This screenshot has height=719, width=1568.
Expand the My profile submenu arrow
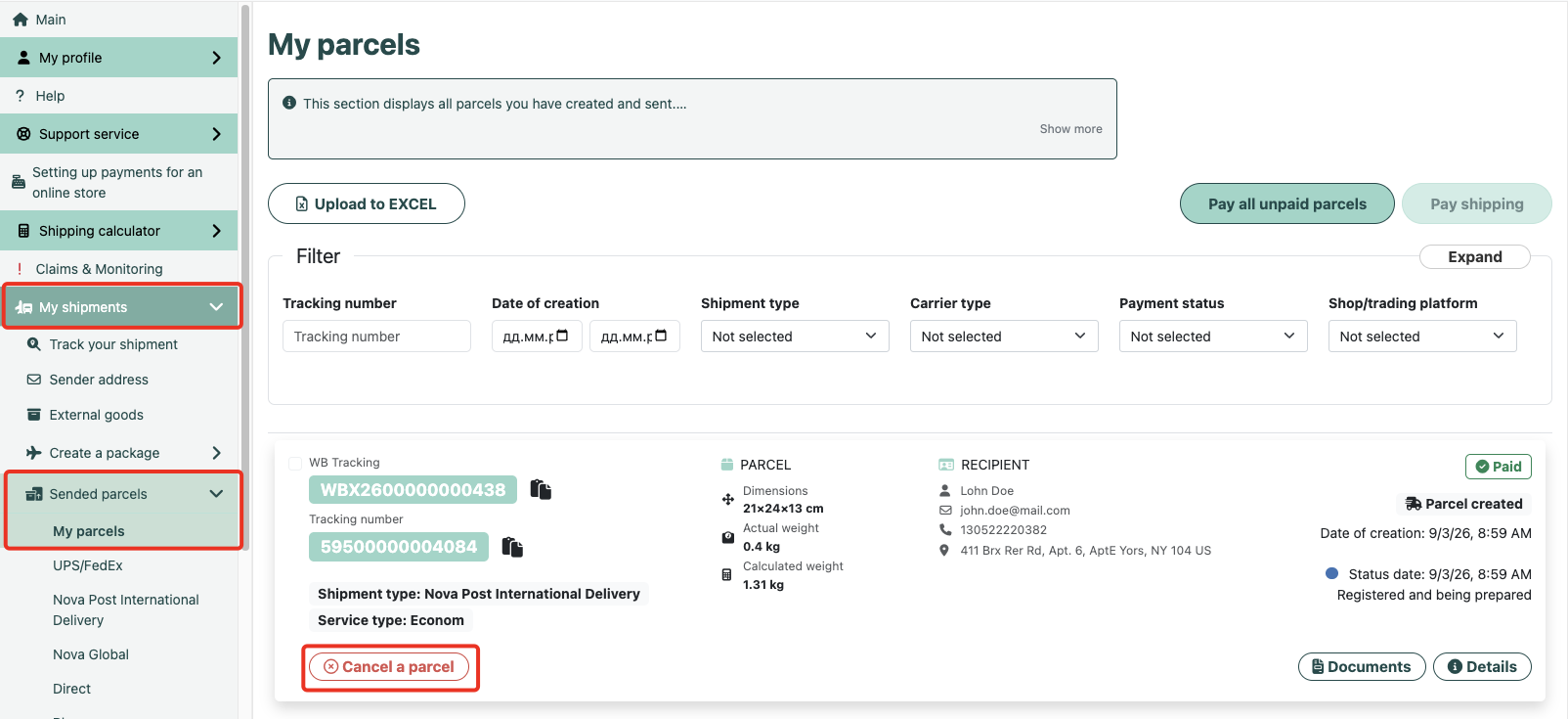[x=216, y=58]
